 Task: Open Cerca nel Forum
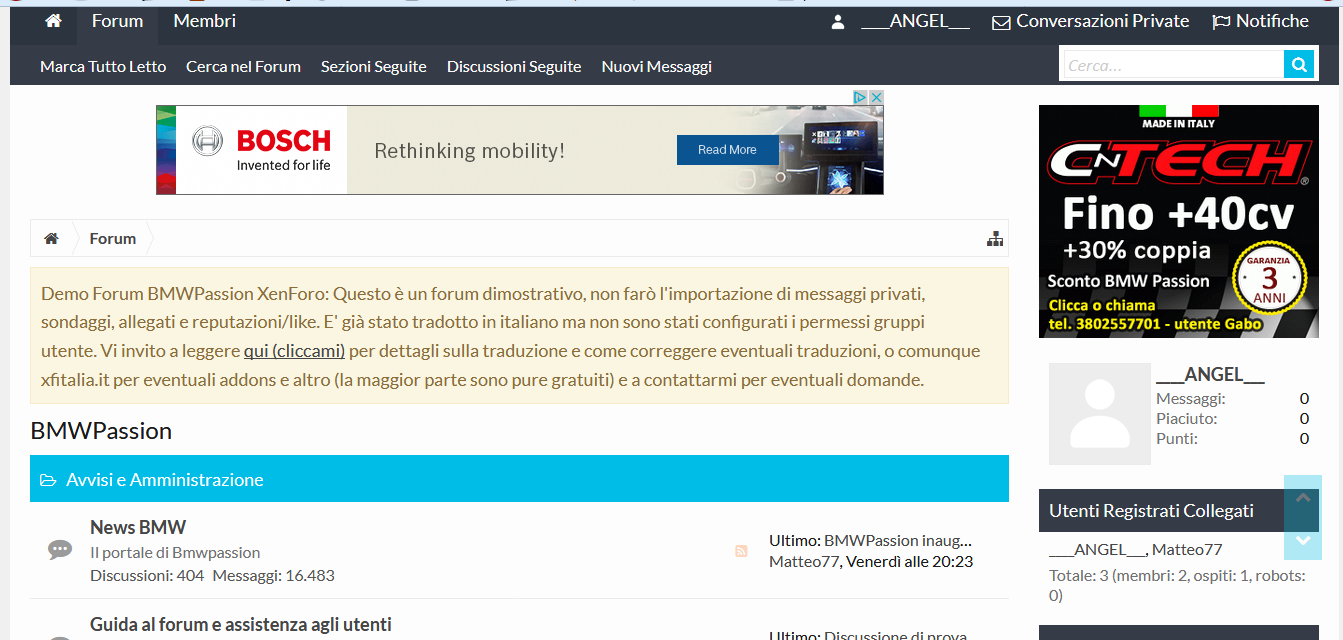point(243,66)
